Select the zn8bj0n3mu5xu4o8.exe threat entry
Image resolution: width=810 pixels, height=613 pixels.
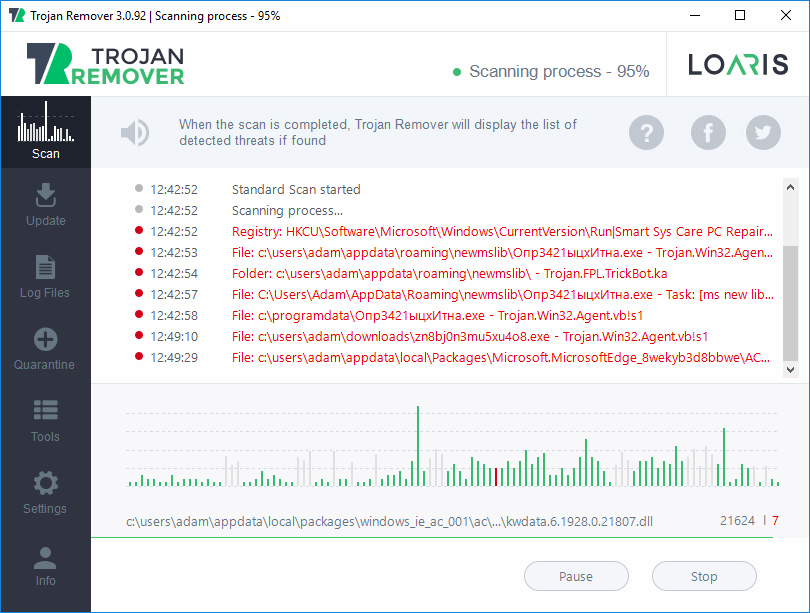[x=470, y=337]
